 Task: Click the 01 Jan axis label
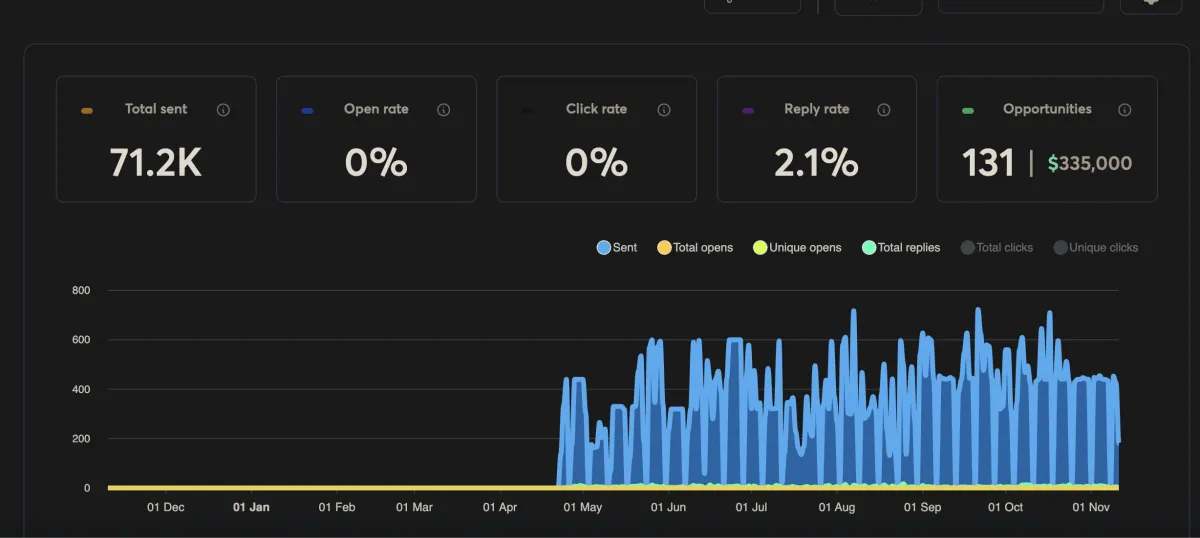pos(251,507)
